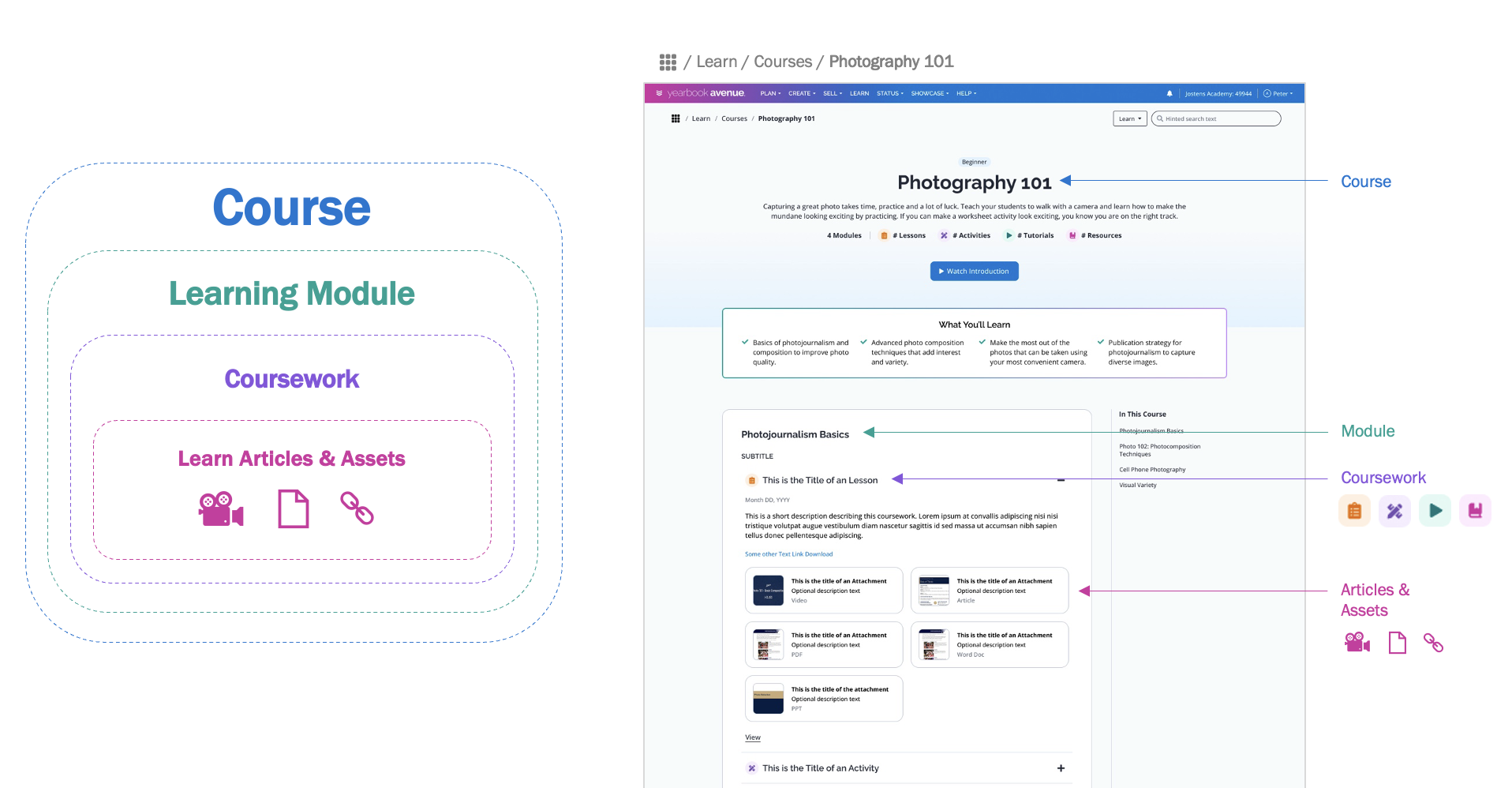
Task: Open the SHOWCASE menu
Action: point(930,93)
